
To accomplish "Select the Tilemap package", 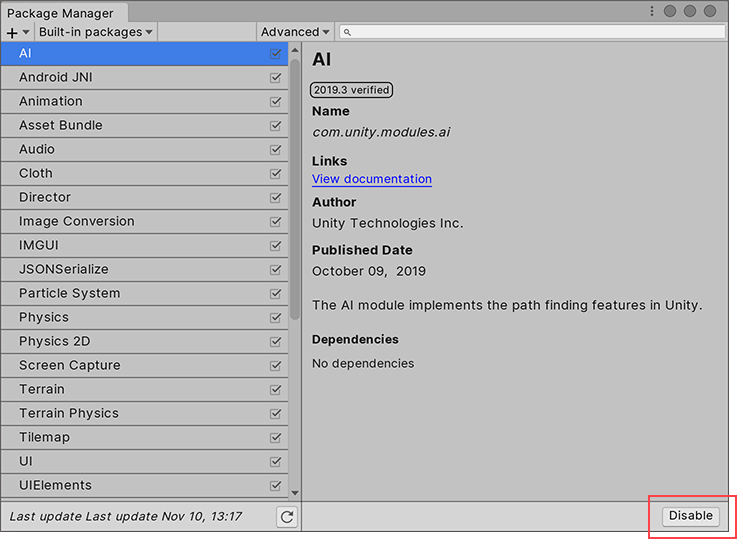I will pos(144,438).
